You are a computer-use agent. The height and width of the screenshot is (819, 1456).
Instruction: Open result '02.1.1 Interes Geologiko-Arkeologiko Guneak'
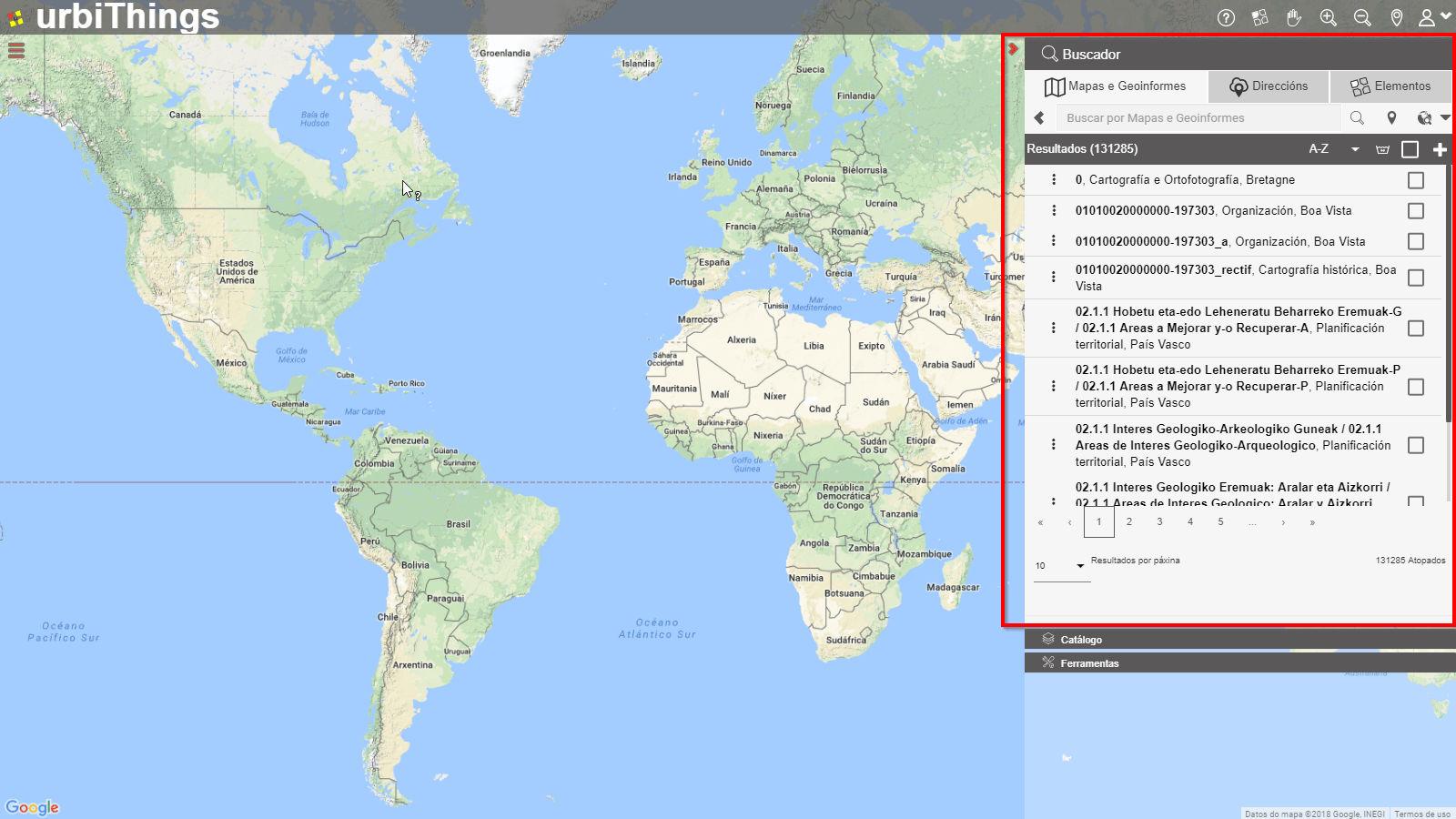[x=1233, y=445]
